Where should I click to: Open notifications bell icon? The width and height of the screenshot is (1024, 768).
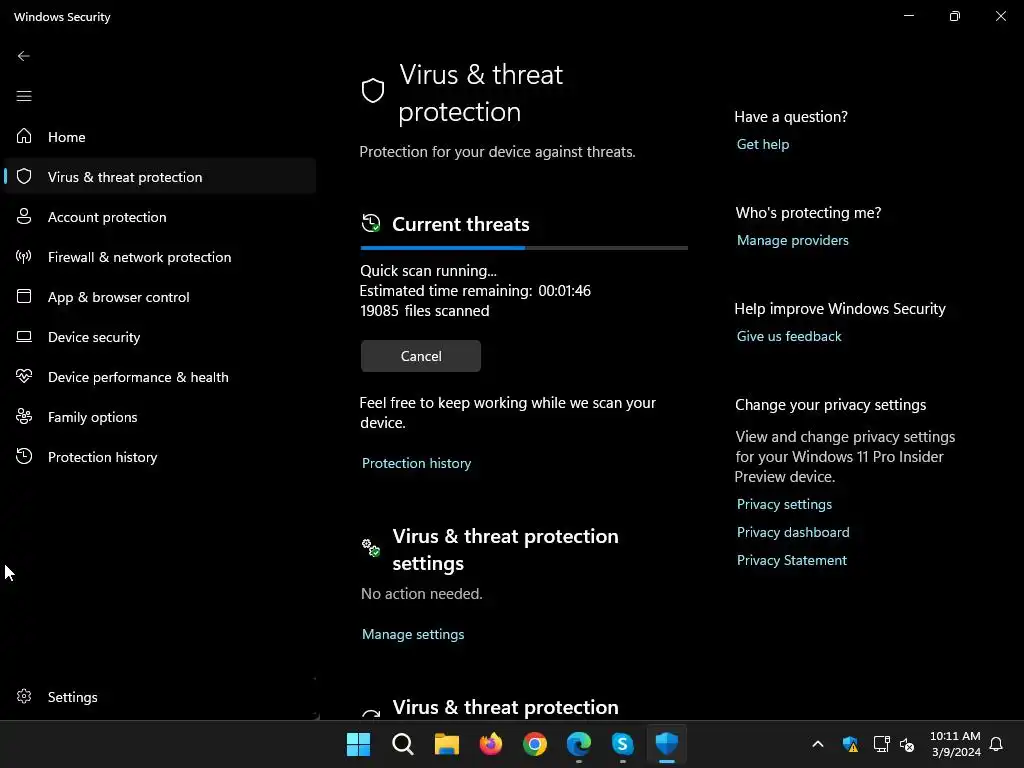tap(996, 744)
